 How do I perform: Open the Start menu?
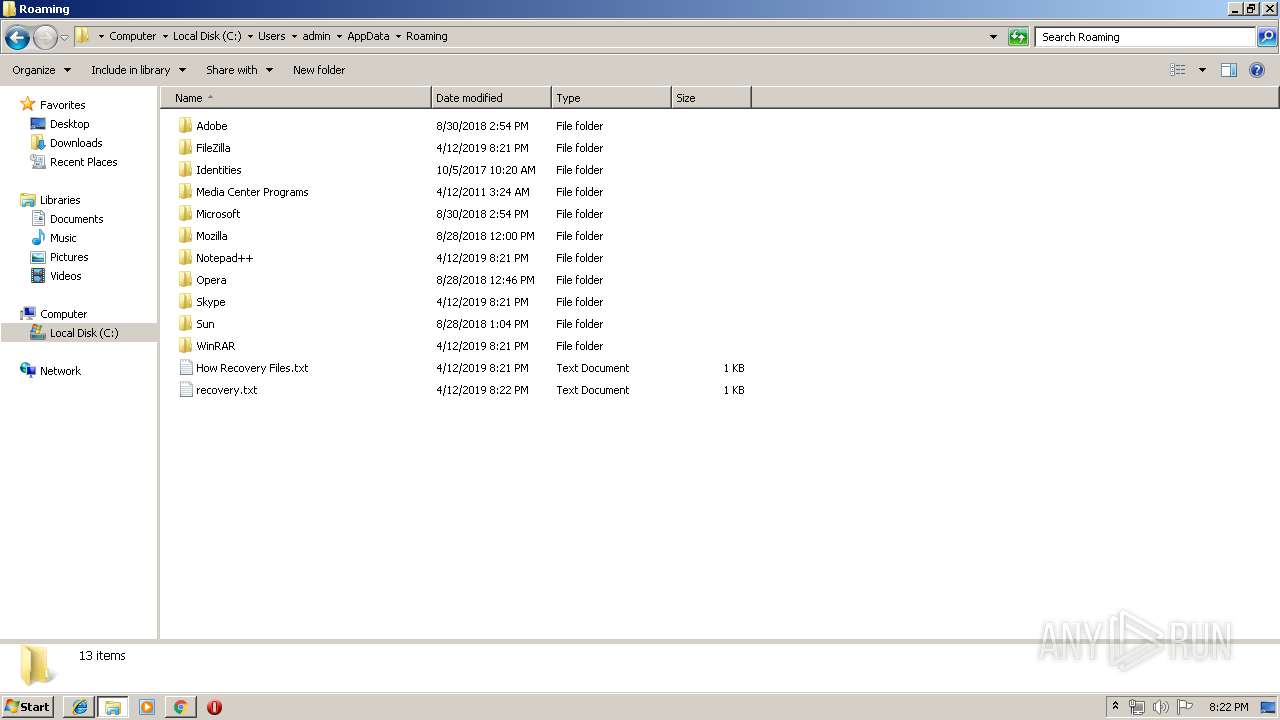pyautogui.click(x=28, y=707)
